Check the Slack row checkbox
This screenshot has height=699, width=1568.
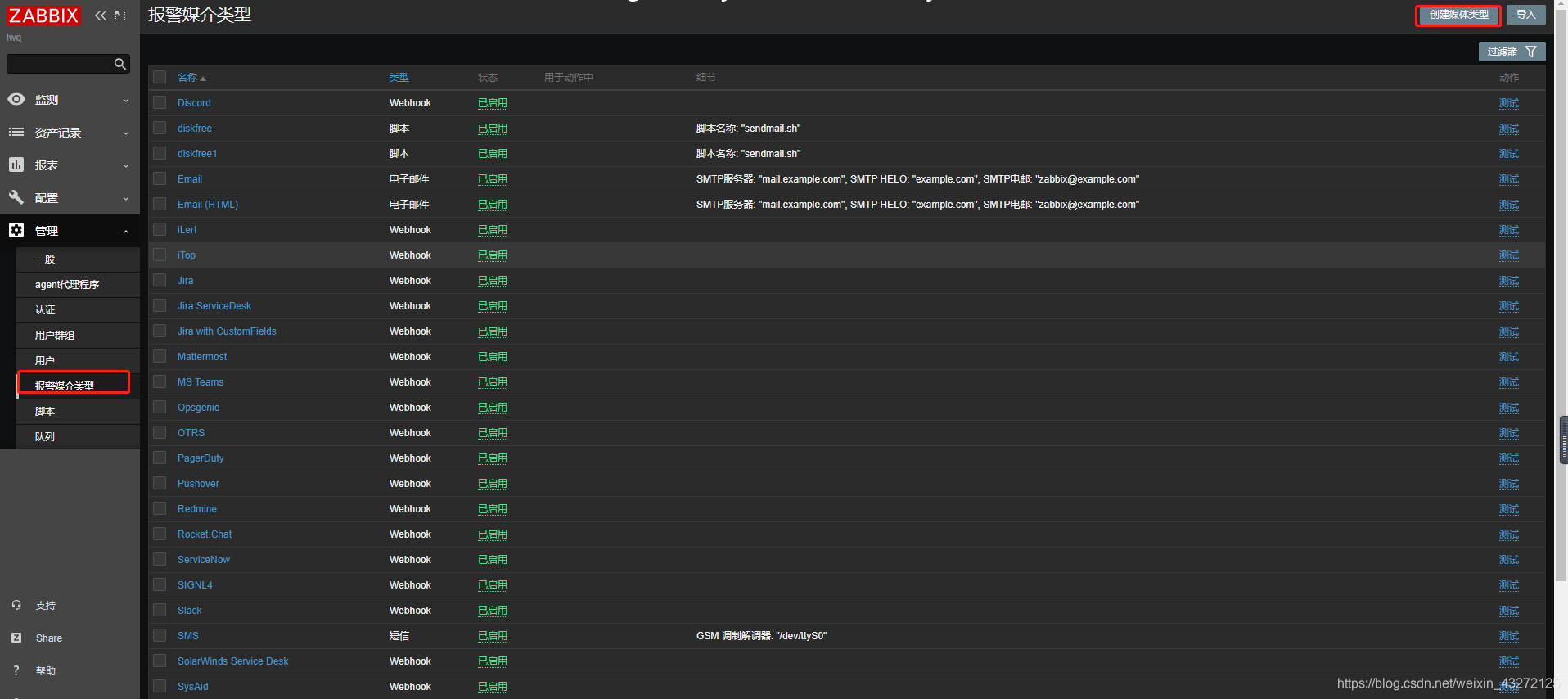[160, 610]
